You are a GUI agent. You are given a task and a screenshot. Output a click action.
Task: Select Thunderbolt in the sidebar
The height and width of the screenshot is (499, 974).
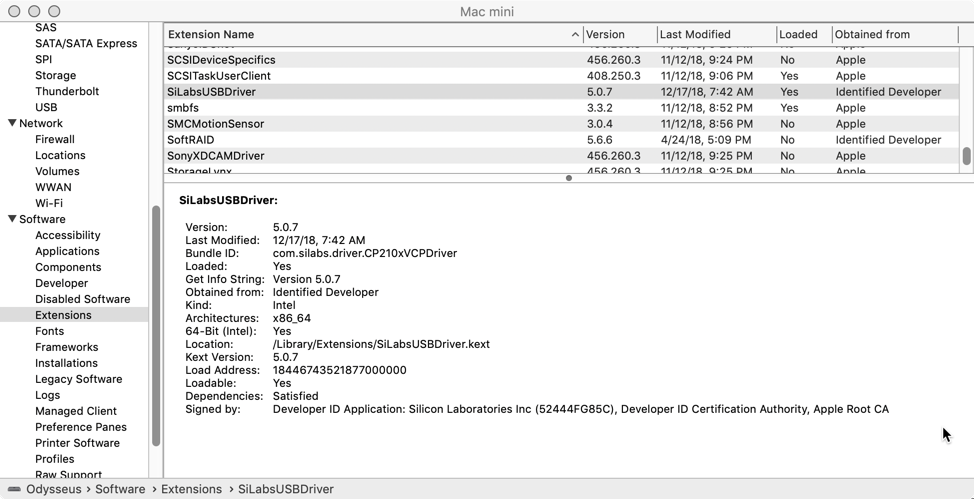pos(67,91)
